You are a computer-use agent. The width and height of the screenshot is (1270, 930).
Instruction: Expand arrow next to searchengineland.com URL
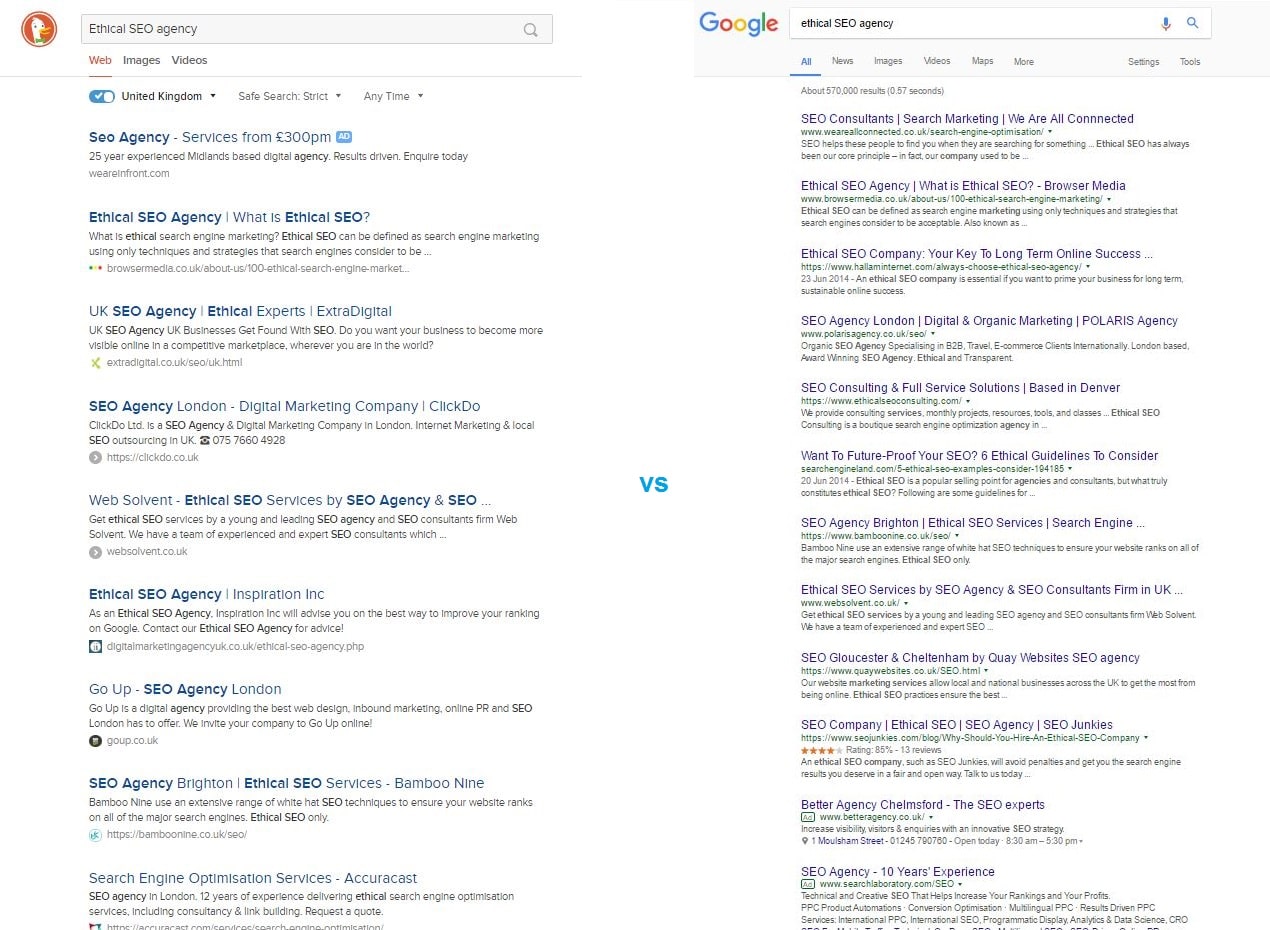click(1071, 468)
